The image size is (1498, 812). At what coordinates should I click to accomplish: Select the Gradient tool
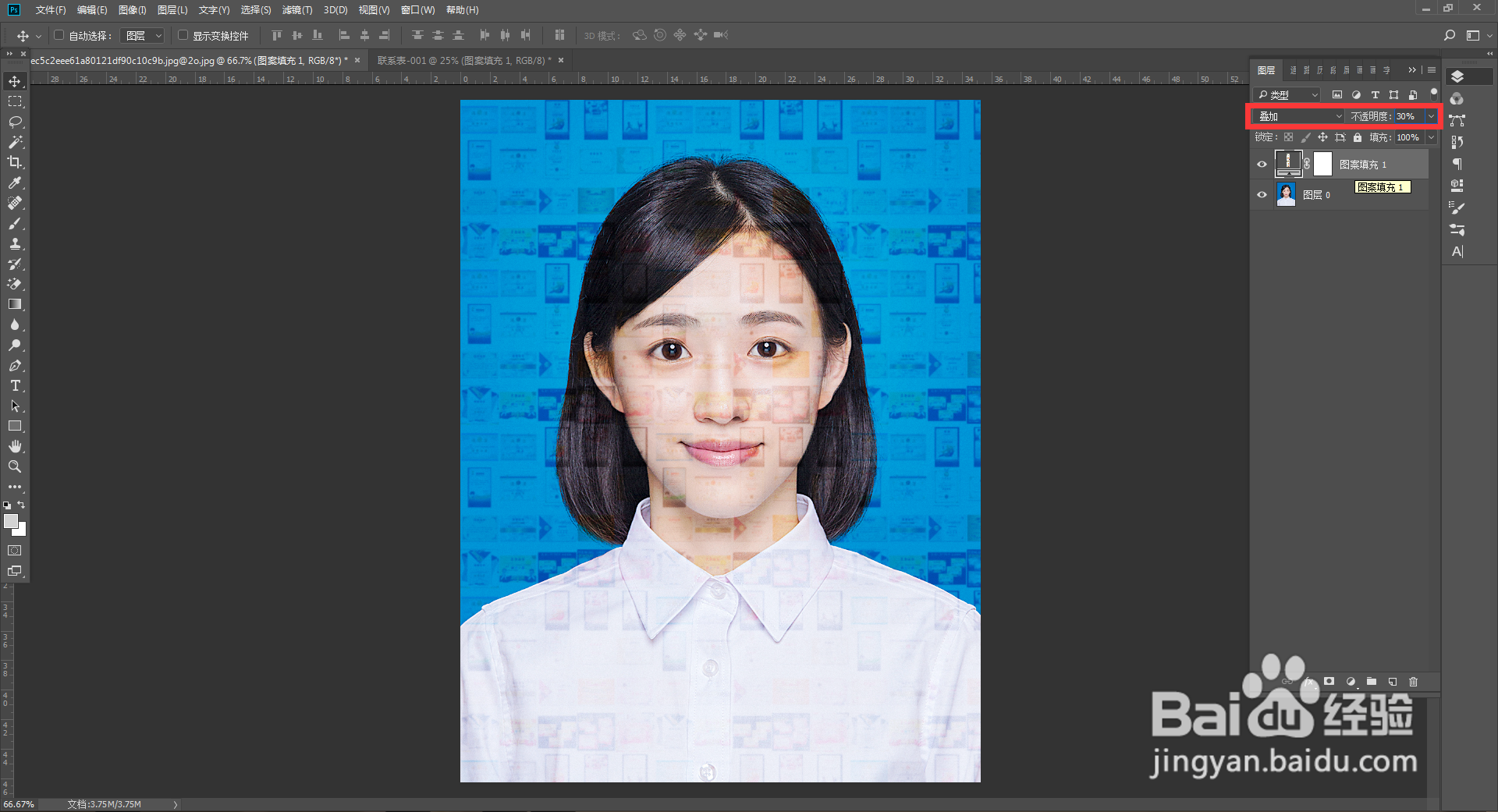[15, 305]
